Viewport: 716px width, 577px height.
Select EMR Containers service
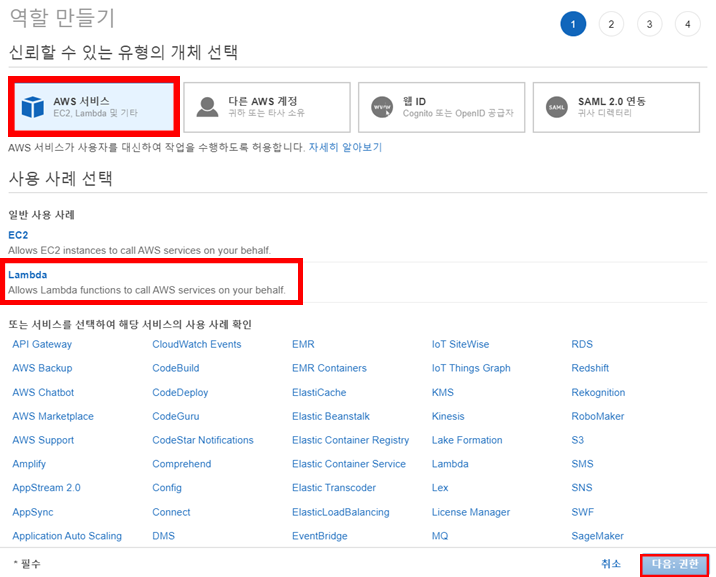pos(329,368)
